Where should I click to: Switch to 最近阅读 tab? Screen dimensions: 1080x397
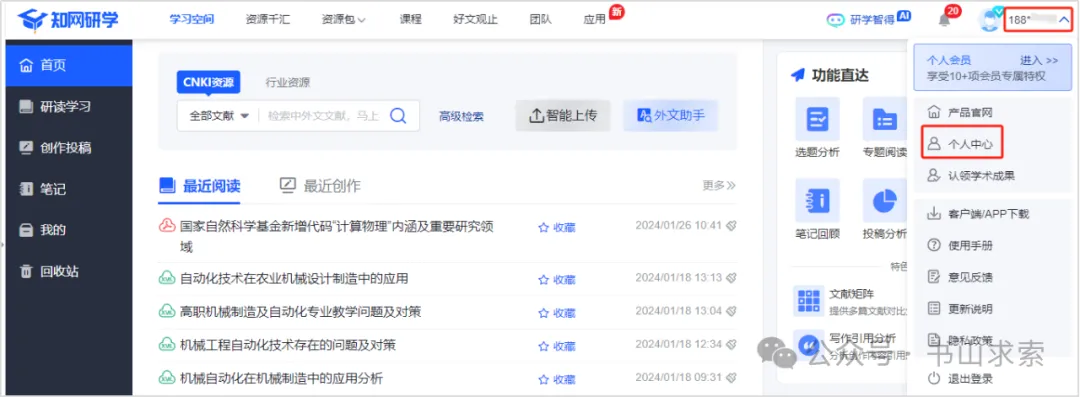coord(200,186)
